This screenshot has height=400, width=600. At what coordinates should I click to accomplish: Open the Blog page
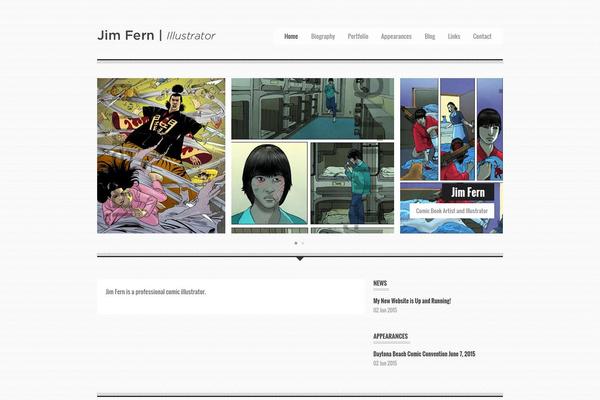pos(430,36)
